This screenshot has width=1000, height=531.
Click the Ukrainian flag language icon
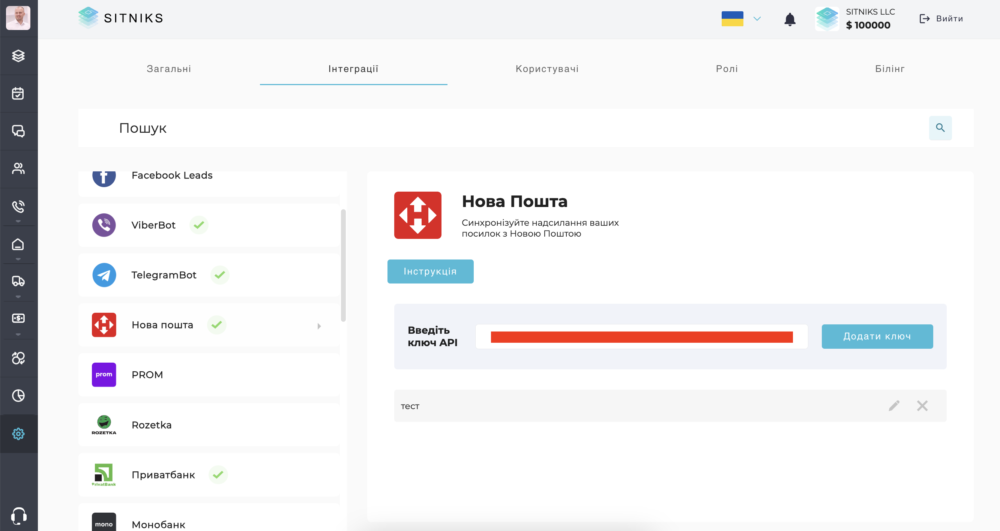(732, 18)
